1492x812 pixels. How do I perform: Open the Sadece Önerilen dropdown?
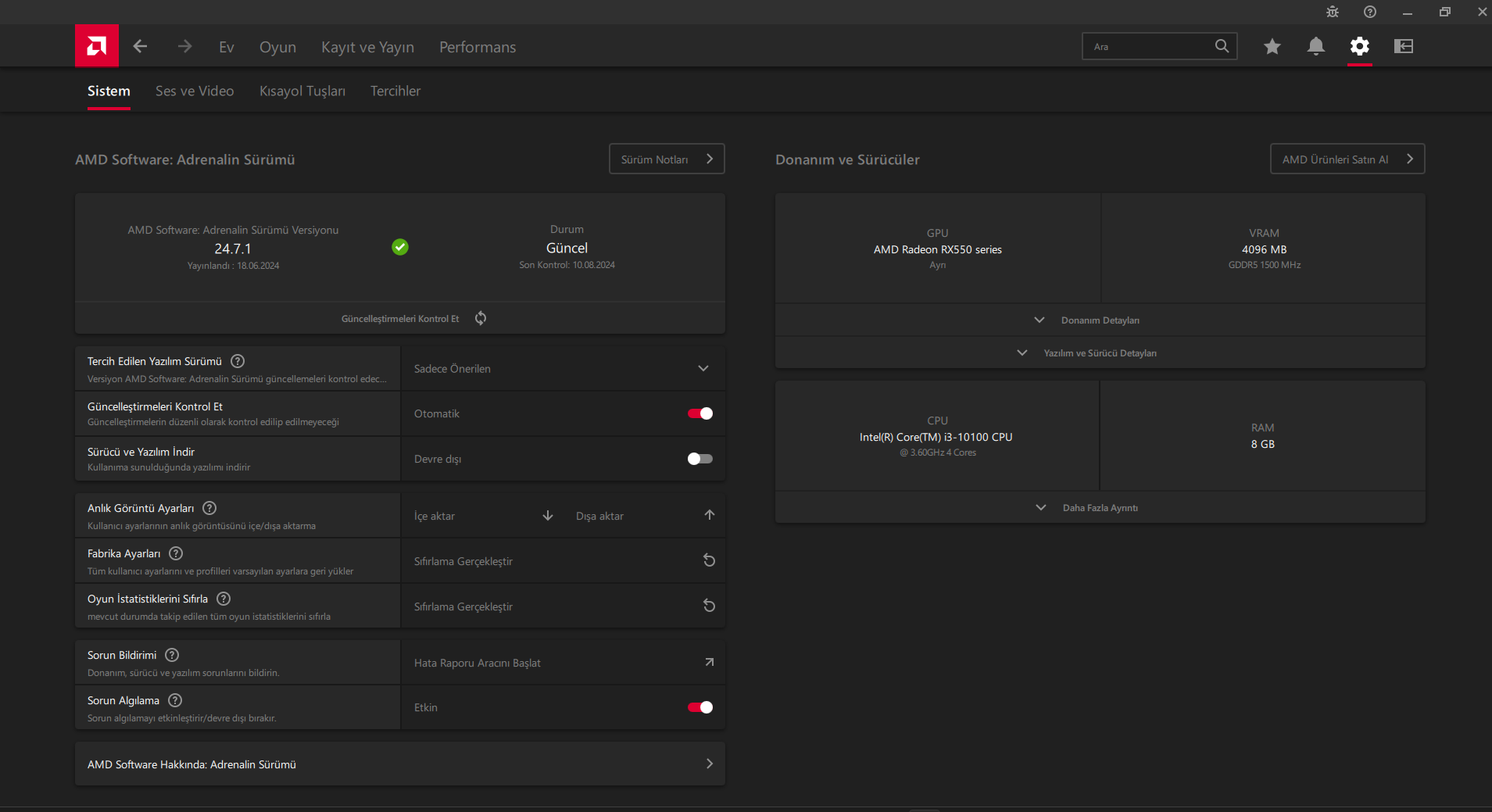click(x=562, y=369)
